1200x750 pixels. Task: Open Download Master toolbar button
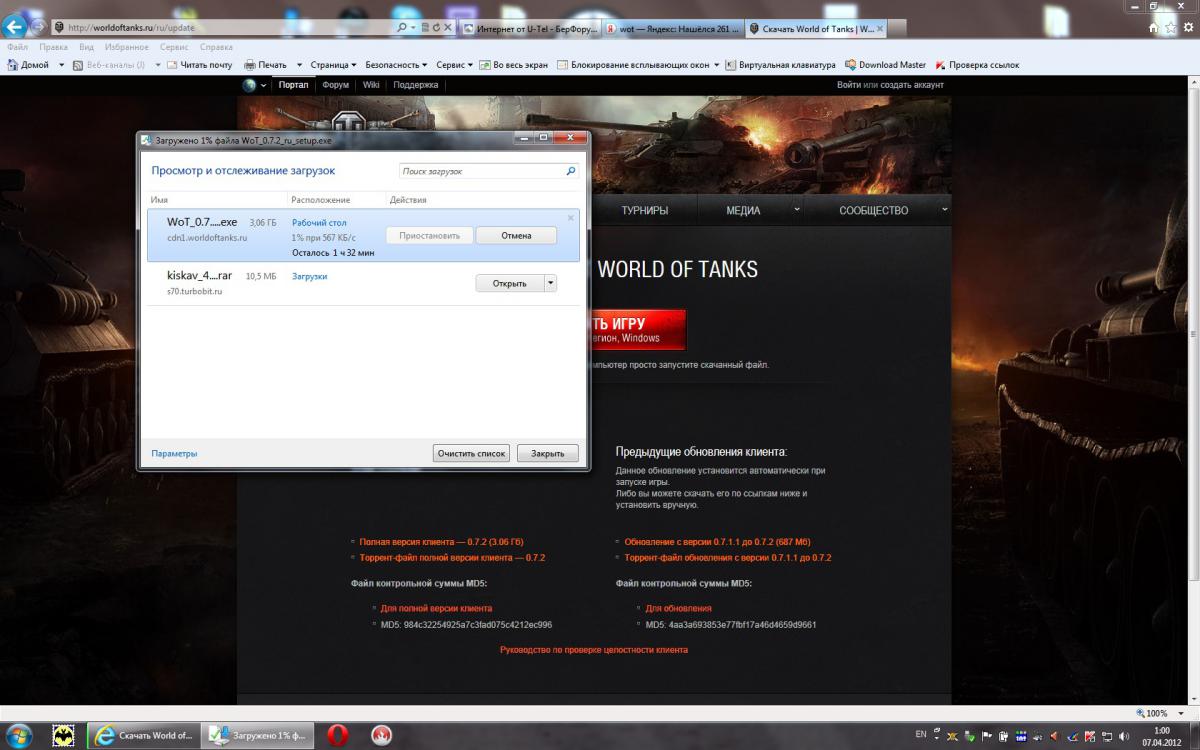(x=885, y=65)
